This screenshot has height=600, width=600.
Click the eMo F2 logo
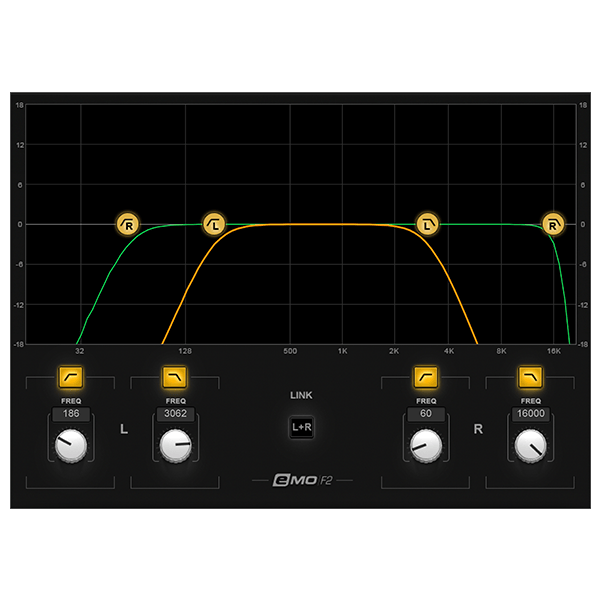click(302, 480)
